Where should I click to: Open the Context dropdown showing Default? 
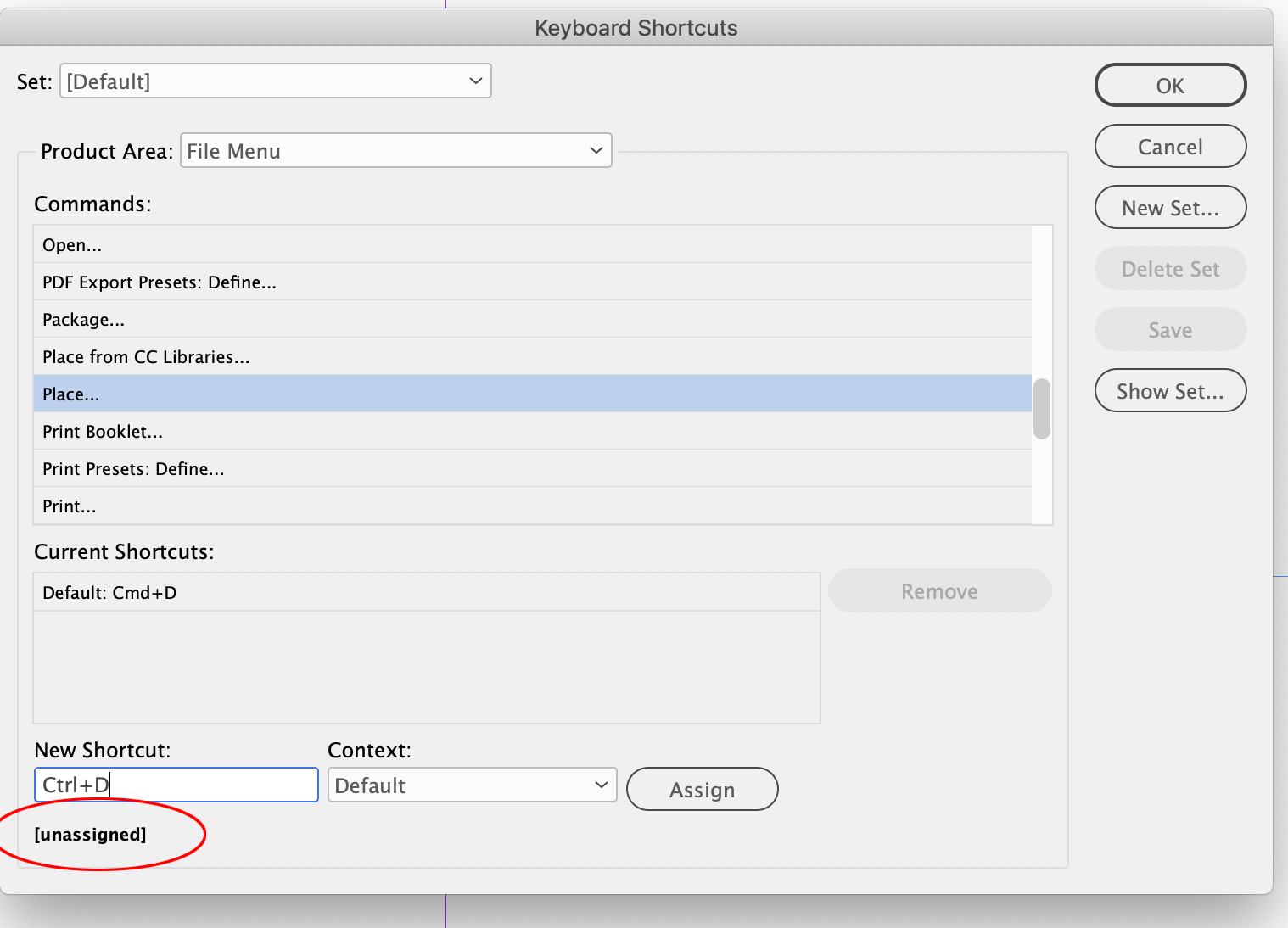click(471, 785)
